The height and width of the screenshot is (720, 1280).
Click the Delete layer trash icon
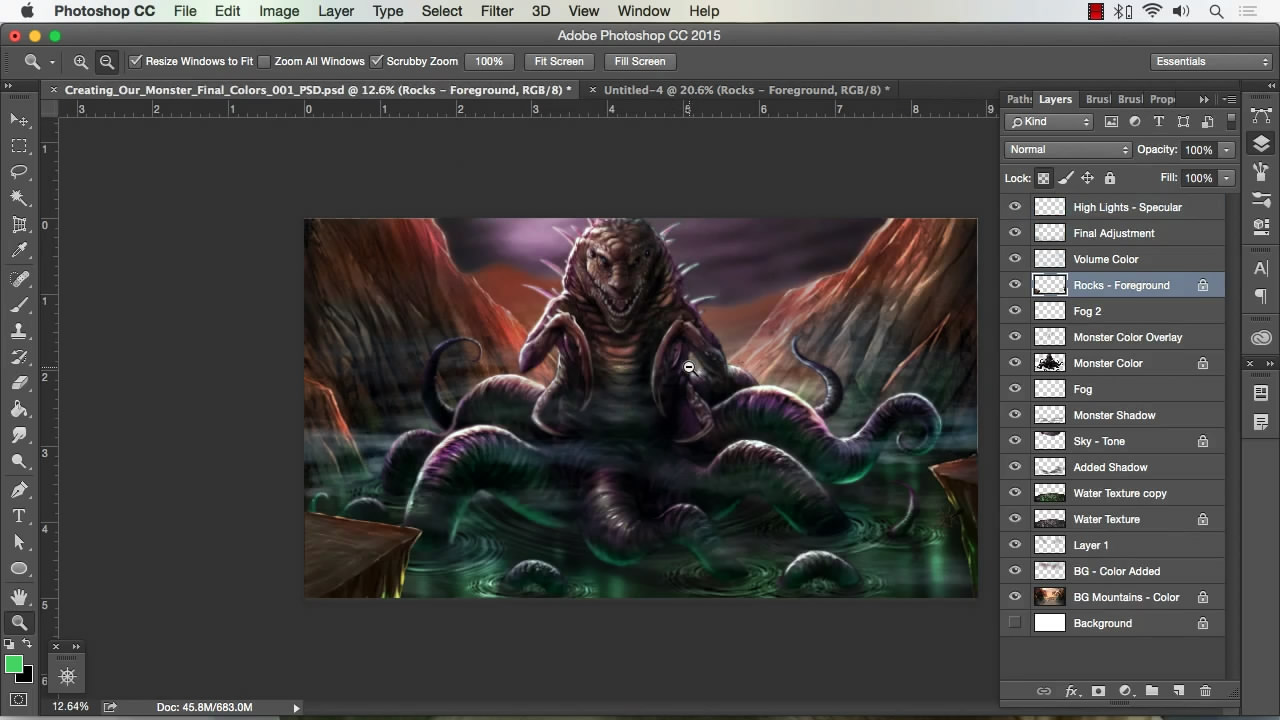1205,691
